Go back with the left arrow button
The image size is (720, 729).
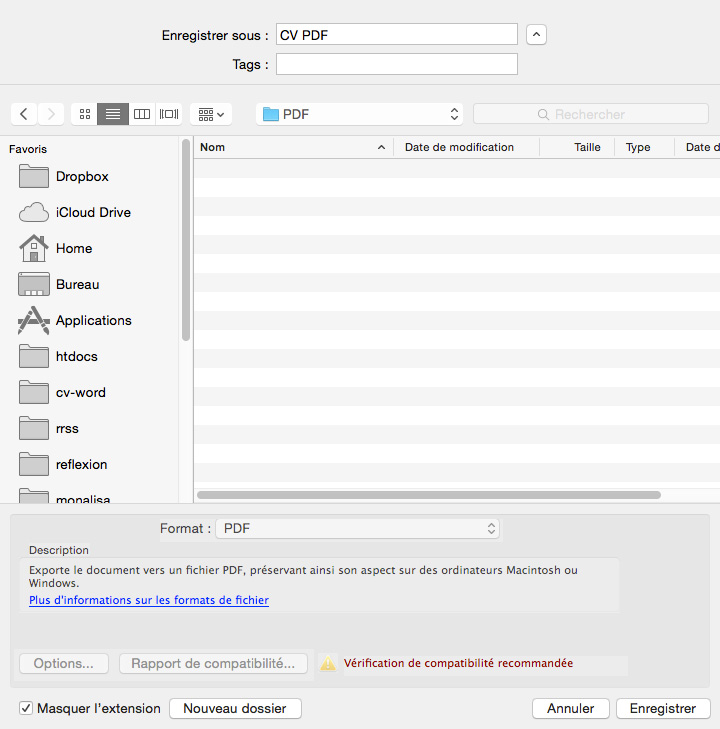click(x=24, y=114)
